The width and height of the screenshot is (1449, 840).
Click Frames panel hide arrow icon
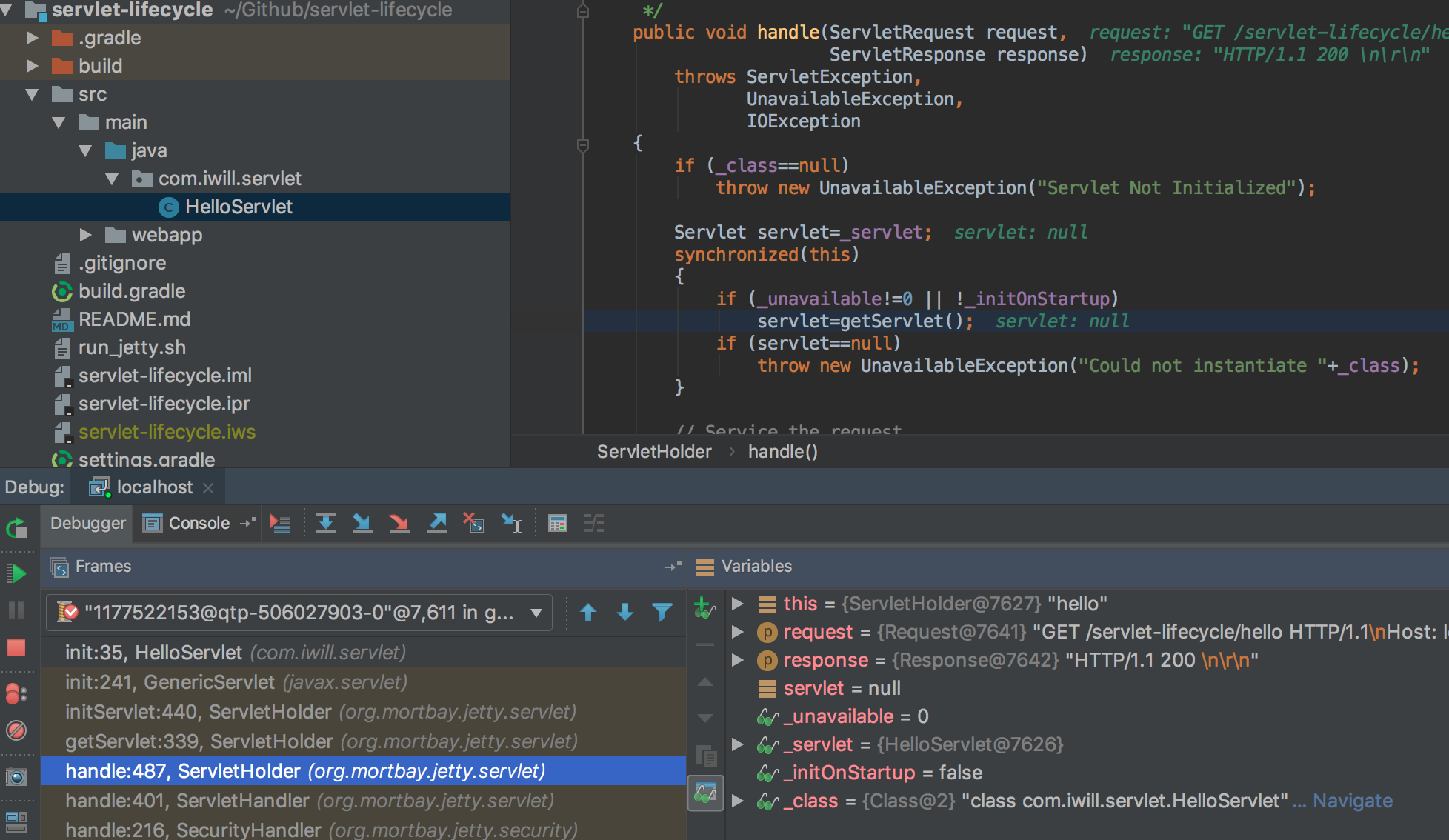673,567
